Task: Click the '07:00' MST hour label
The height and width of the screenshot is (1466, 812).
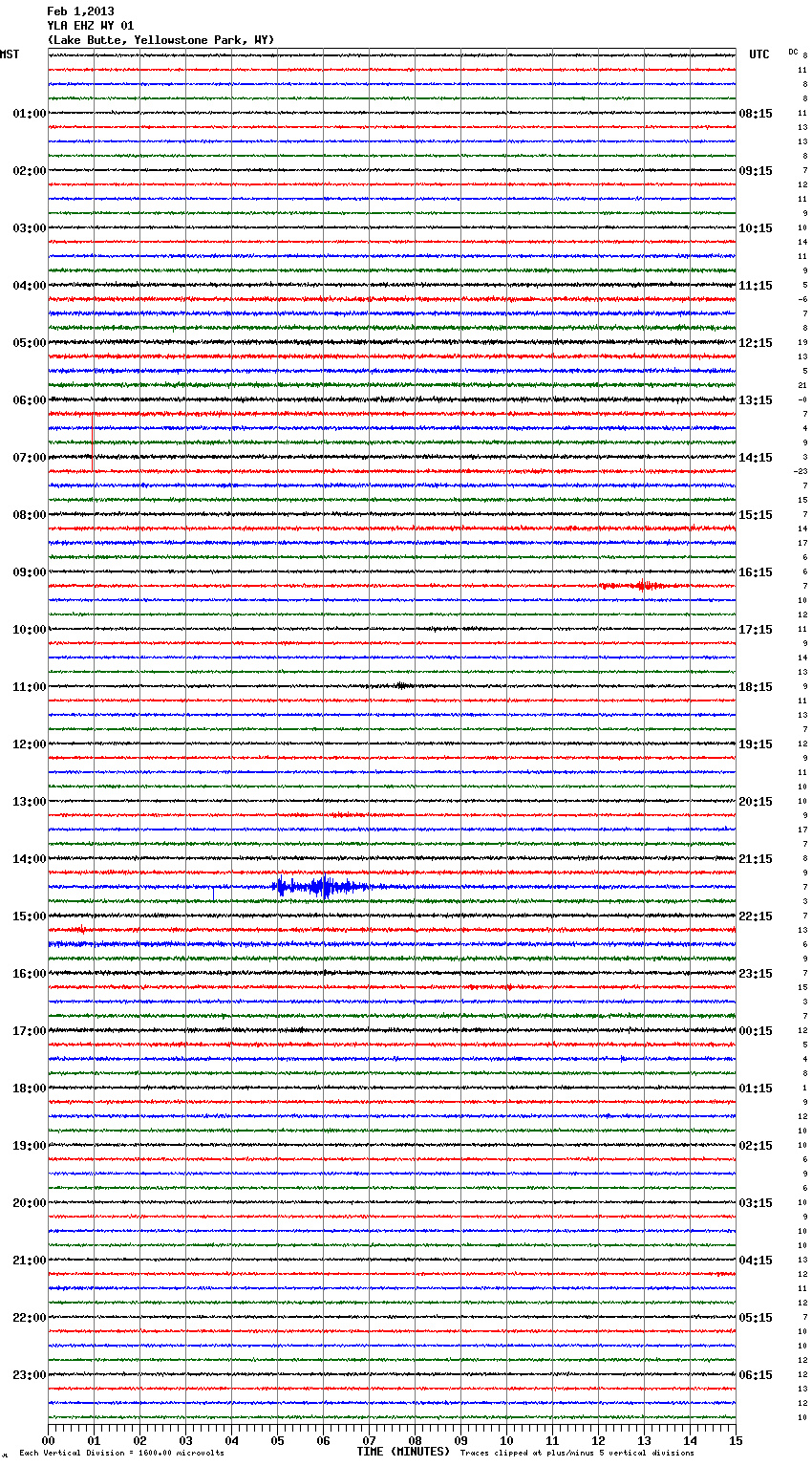Action: tap(30, 458)
